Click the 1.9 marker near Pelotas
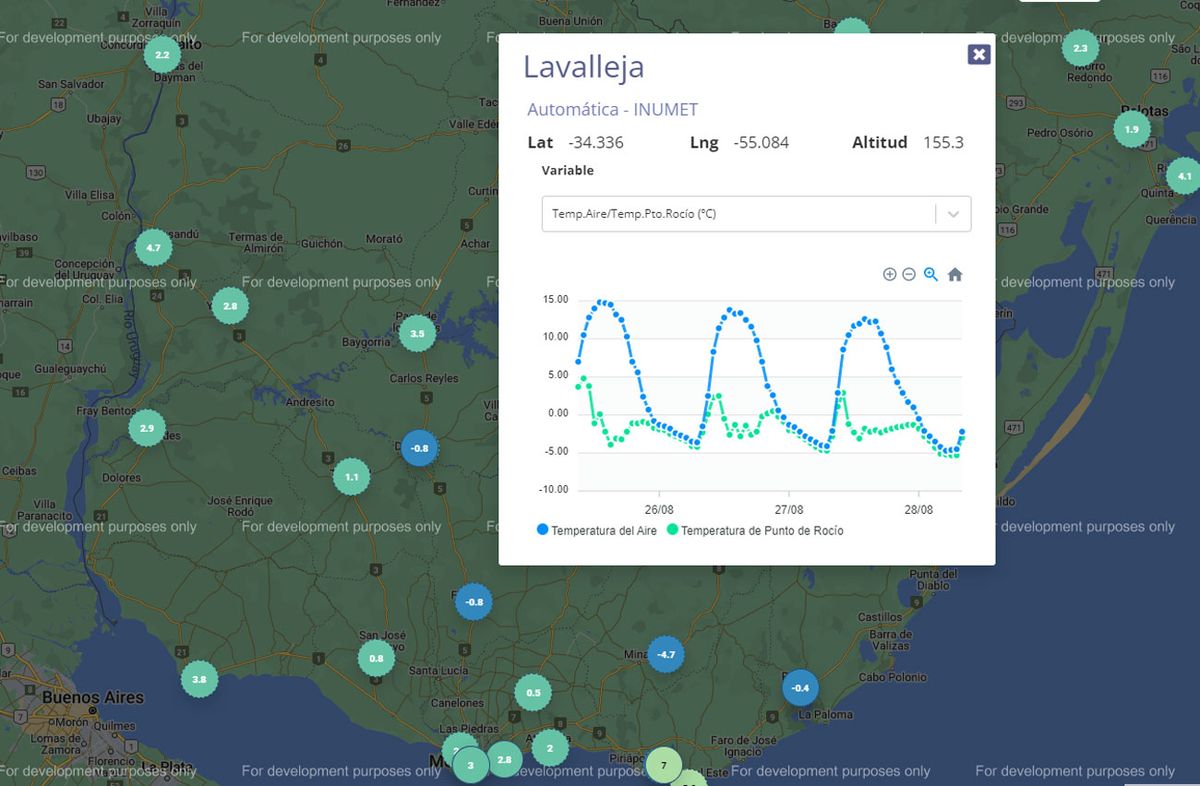 [1131, 130]
